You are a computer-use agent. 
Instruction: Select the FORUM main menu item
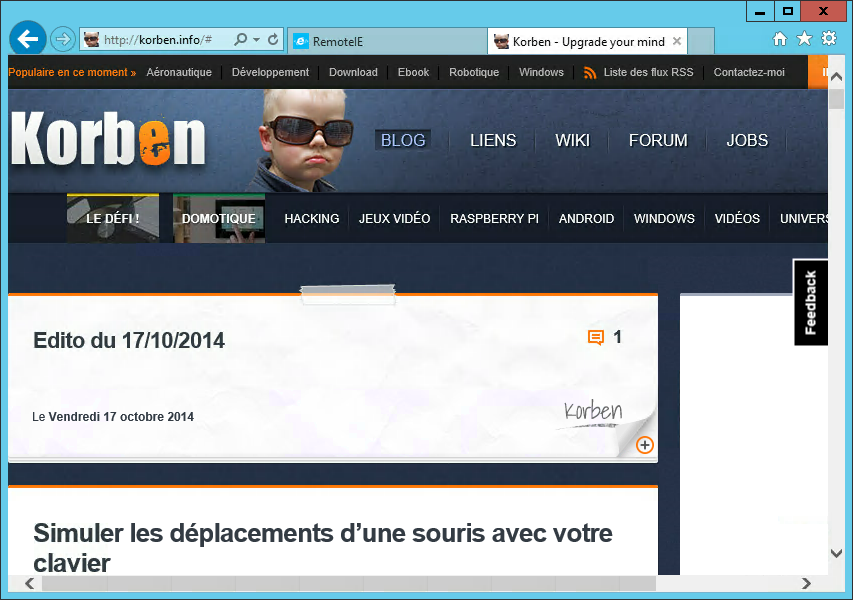(658, 140)
